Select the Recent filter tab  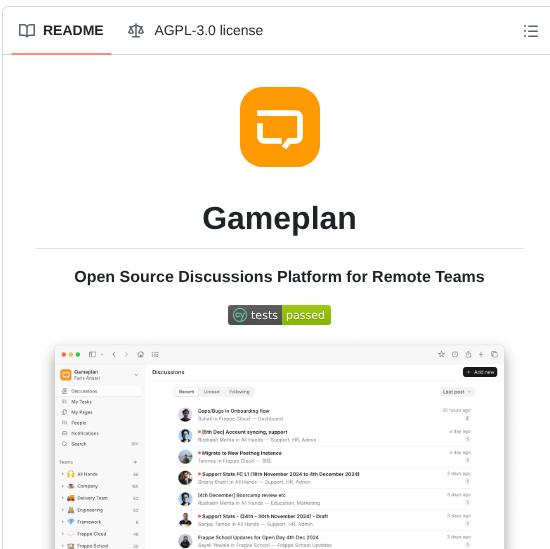(x=186, y=392)
